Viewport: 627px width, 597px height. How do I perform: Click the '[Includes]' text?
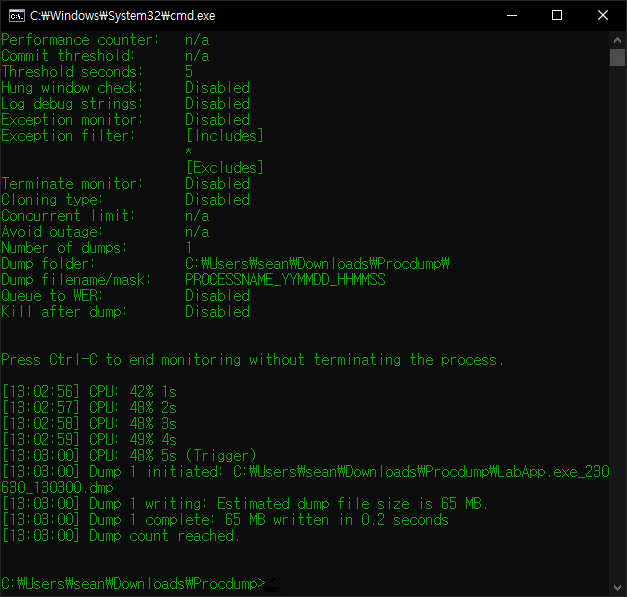(224, 136)
